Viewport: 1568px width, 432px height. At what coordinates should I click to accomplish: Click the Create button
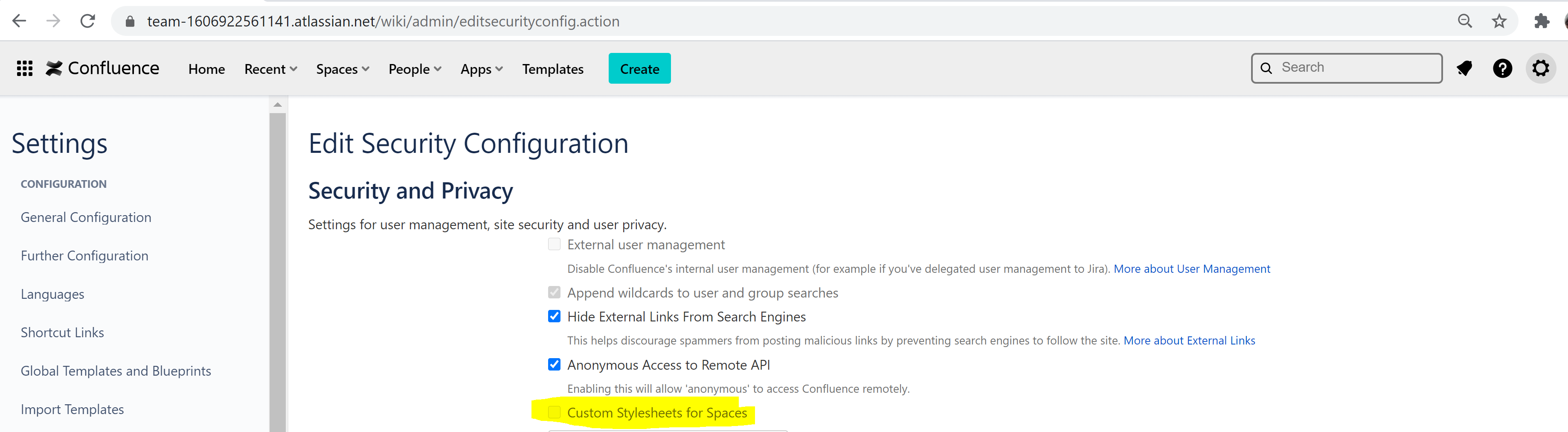(x=639, y=68)
